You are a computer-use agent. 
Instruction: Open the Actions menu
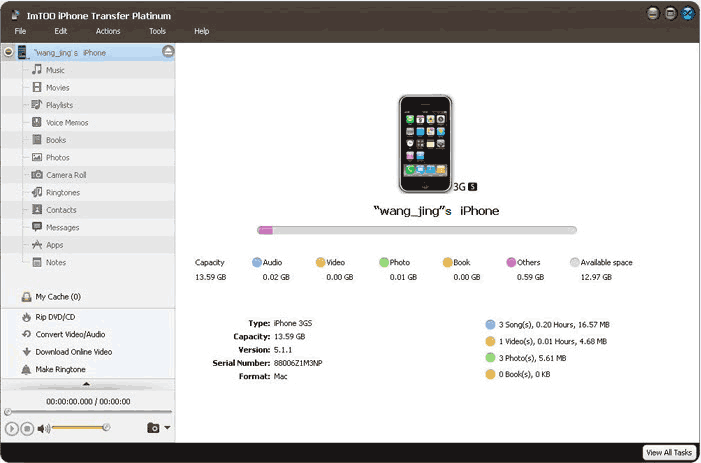(108, 31)
